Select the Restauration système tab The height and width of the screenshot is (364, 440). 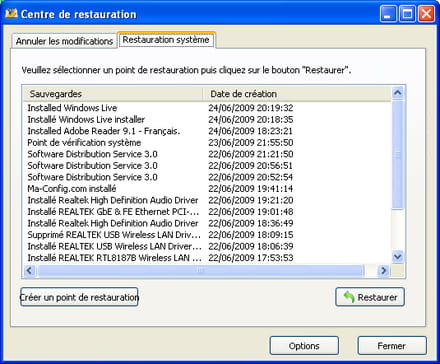coord(166,40)
